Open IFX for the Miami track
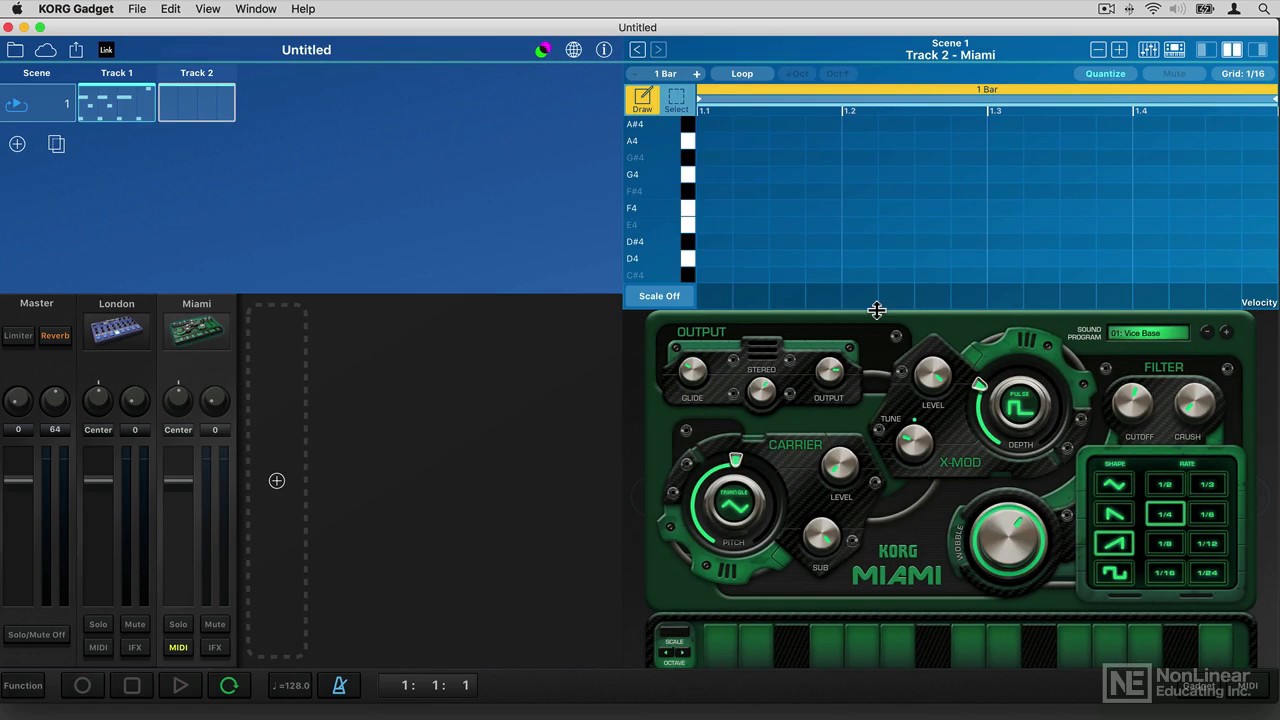Screen dimensions: 1280x720 [215, 647]
